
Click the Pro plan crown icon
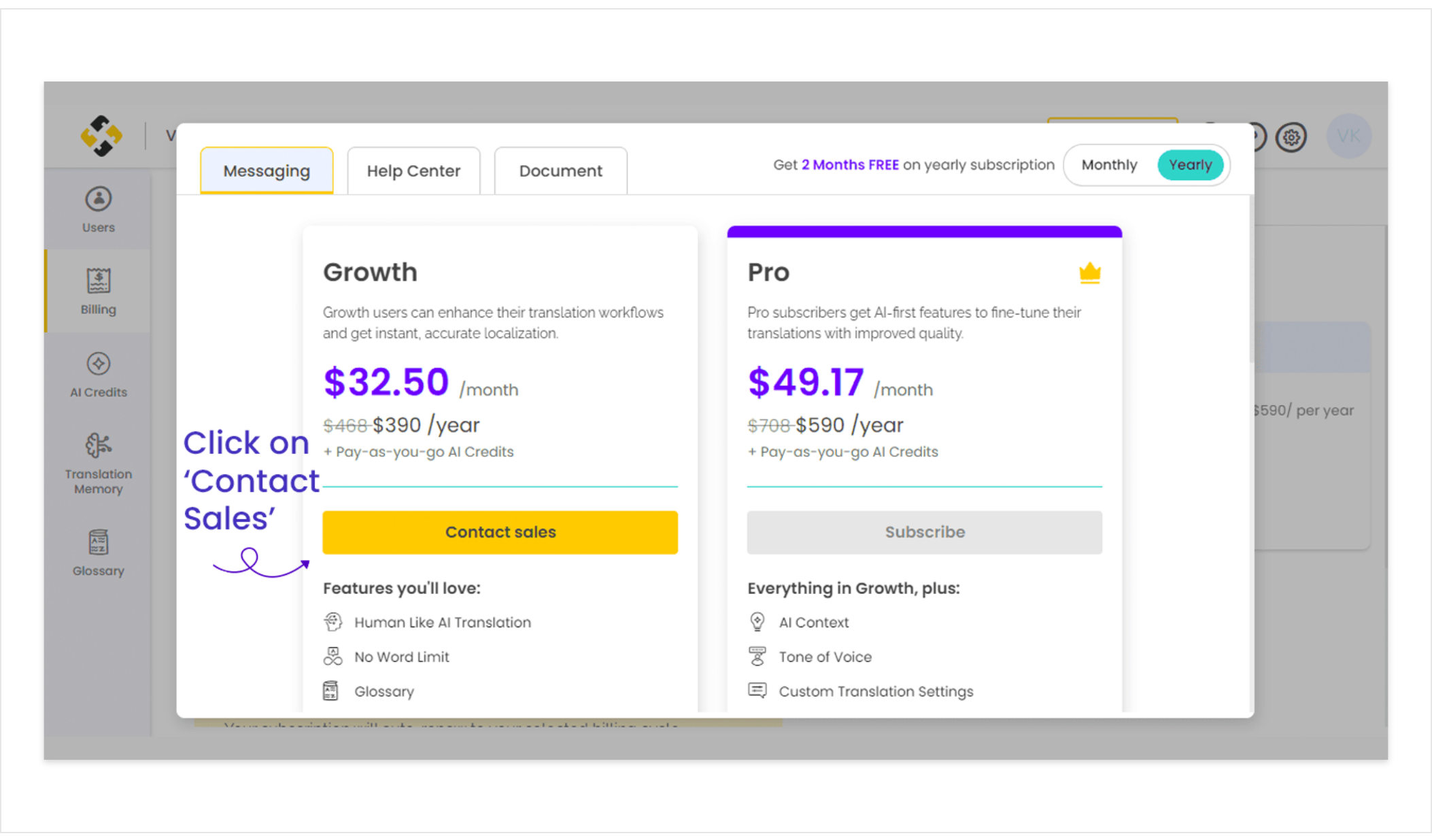click(x=1089, y=273)
